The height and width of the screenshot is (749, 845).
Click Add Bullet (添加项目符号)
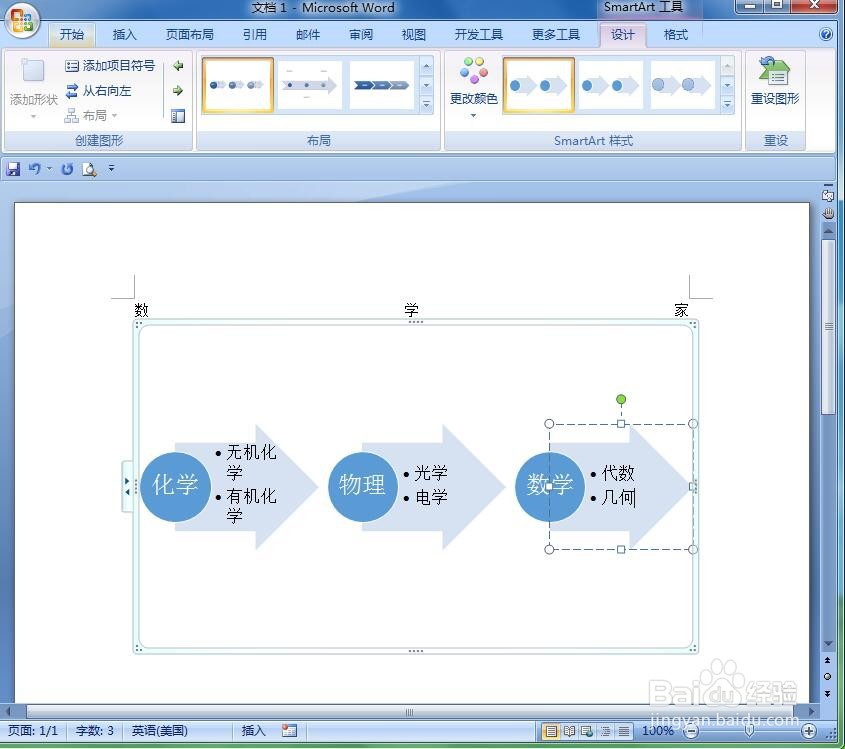point(109,66)
